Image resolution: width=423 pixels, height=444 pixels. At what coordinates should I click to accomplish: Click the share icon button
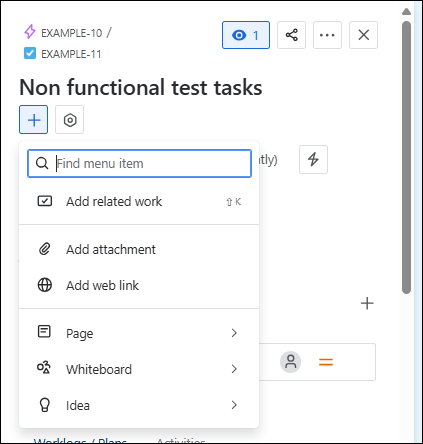[291, 35]
